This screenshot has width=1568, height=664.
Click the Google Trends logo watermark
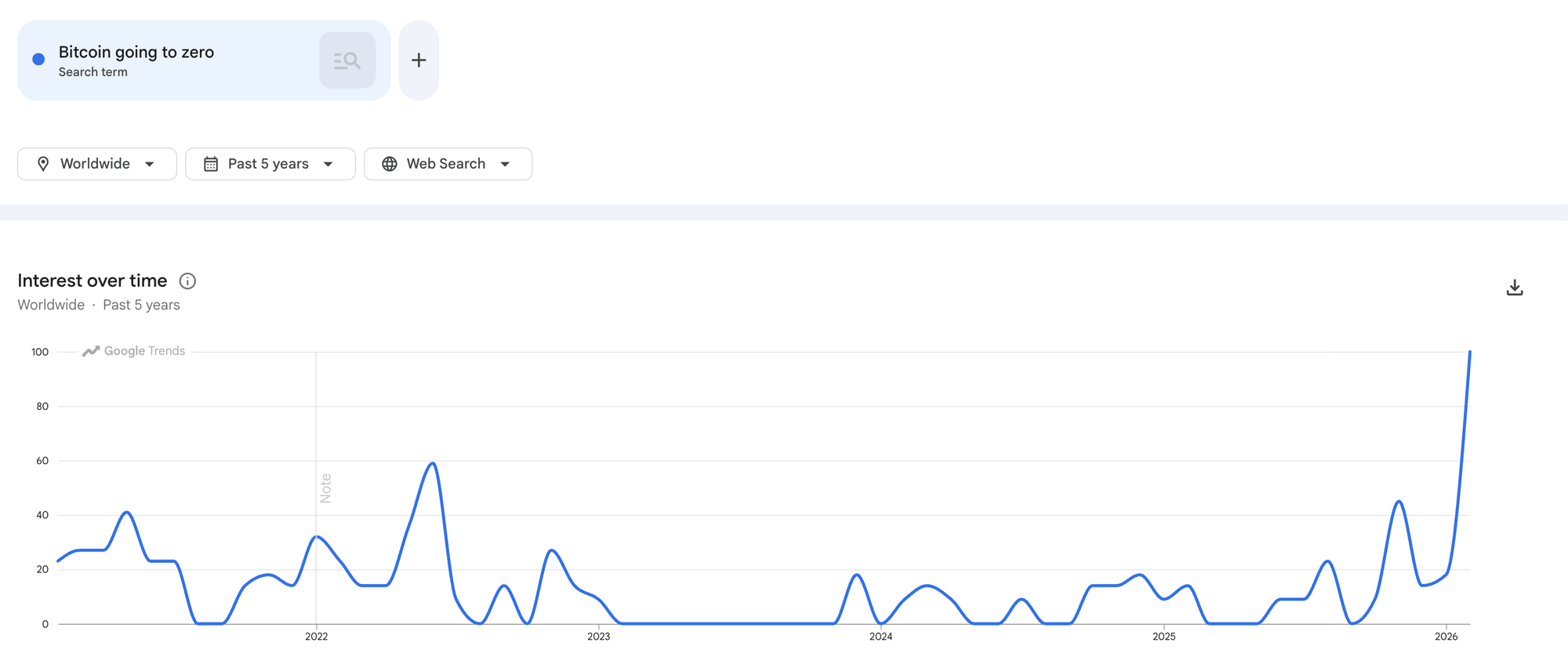point(134,351)
